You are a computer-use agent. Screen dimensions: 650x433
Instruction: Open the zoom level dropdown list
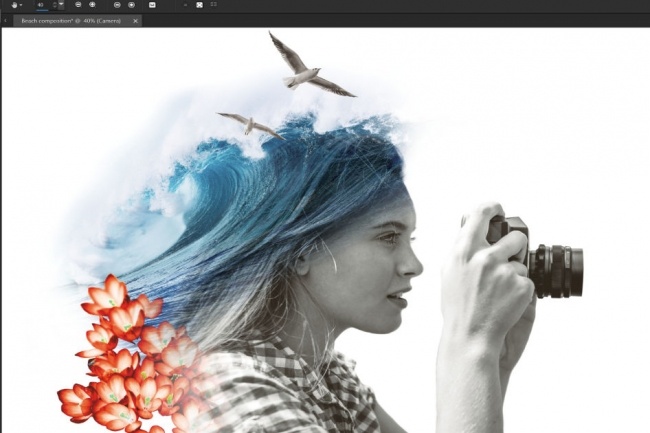(61, 5)
